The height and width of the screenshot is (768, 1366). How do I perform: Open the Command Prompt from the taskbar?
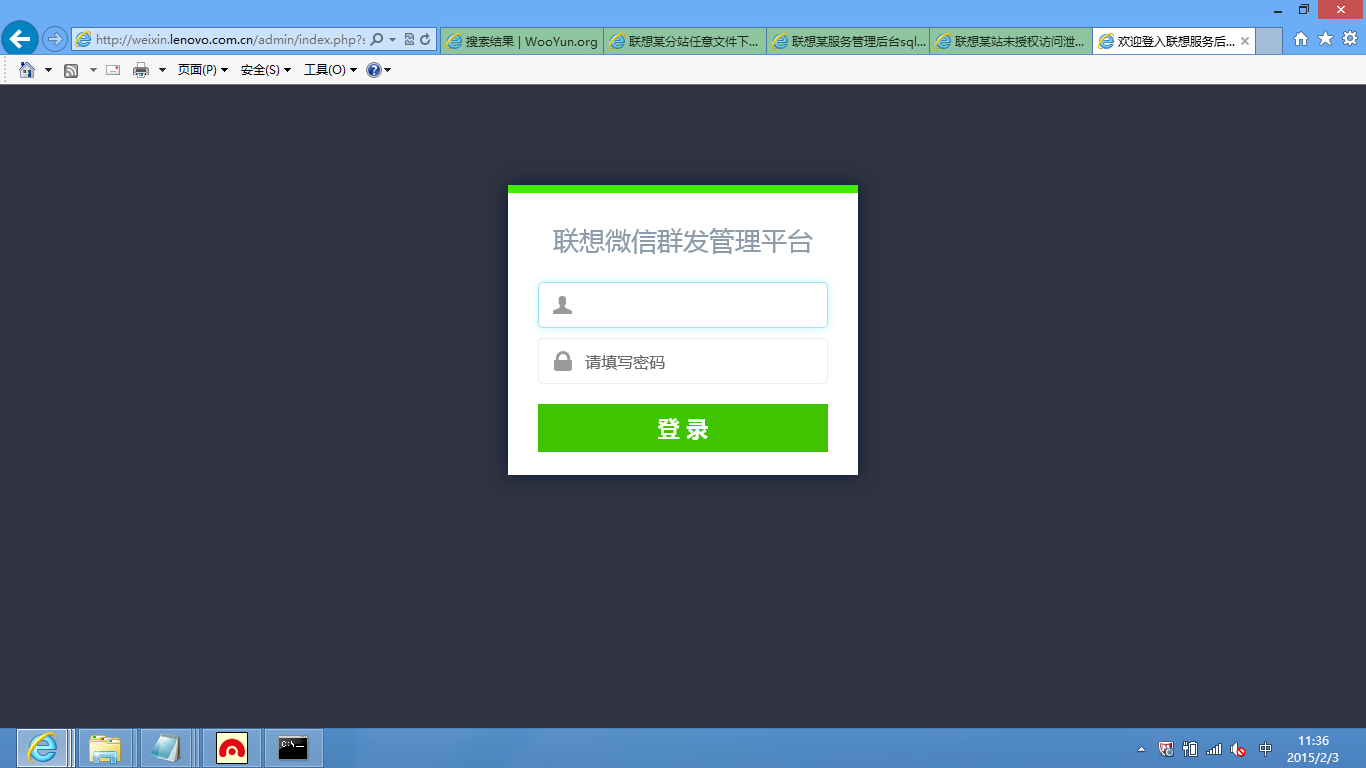point(293,748)
